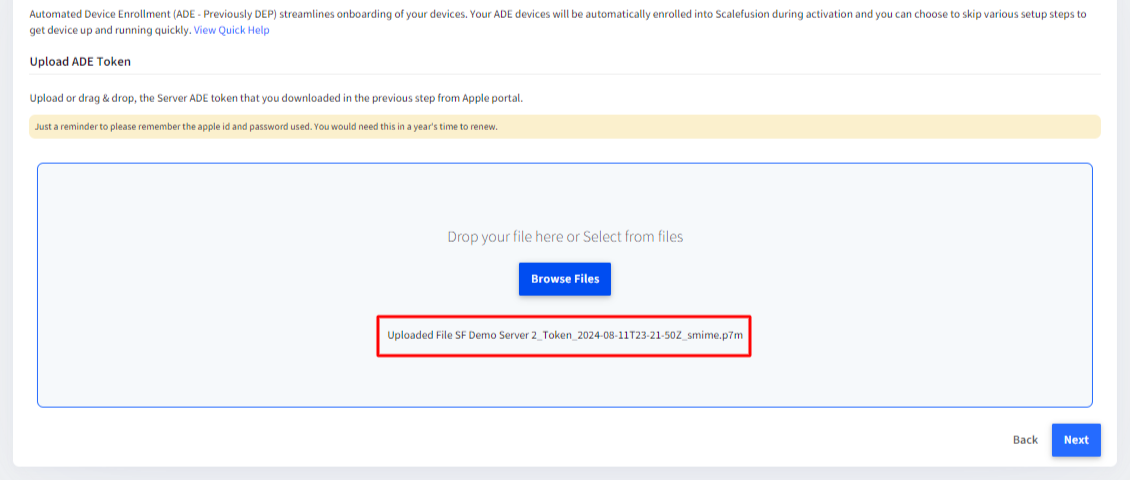Click the 'Upload or drag & drop' instruction line
Viewport: 1130px width, 480px height.
[x=276, y=98]
